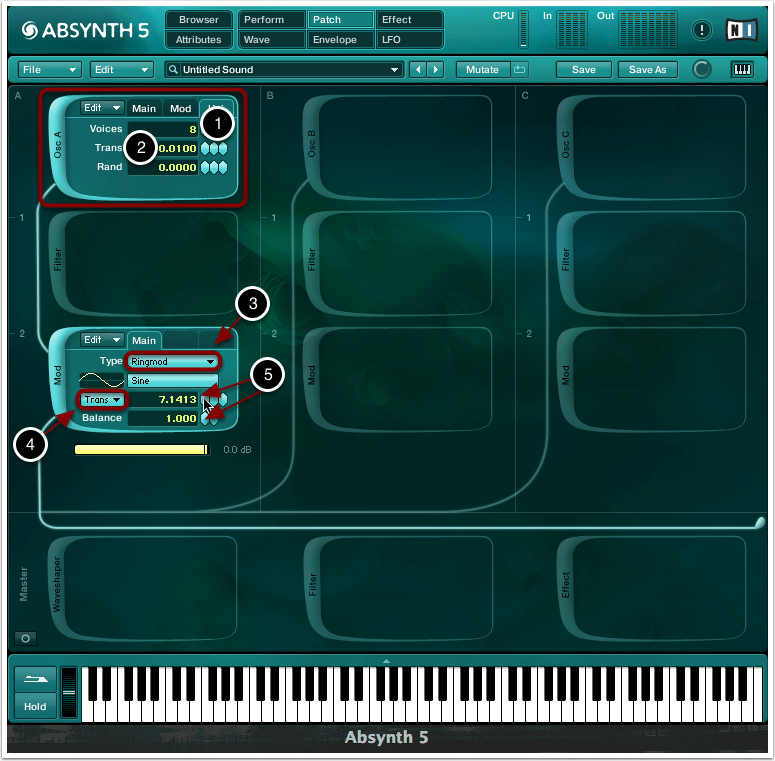This screenshot has height=761, width=775.
Task: Open the Sine waveform selector
Action: click(x=172, y=380)
